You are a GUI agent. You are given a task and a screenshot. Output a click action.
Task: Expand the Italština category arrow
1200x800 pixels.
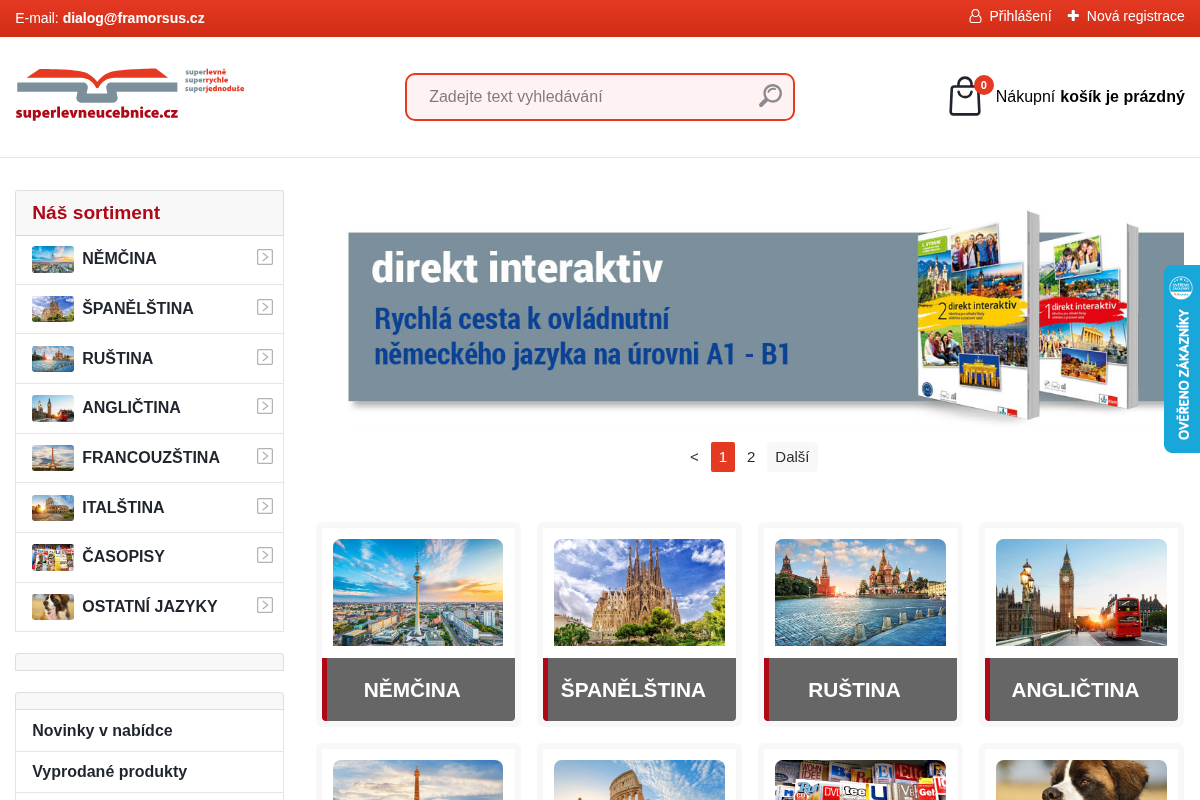click(x=265, y=506)
